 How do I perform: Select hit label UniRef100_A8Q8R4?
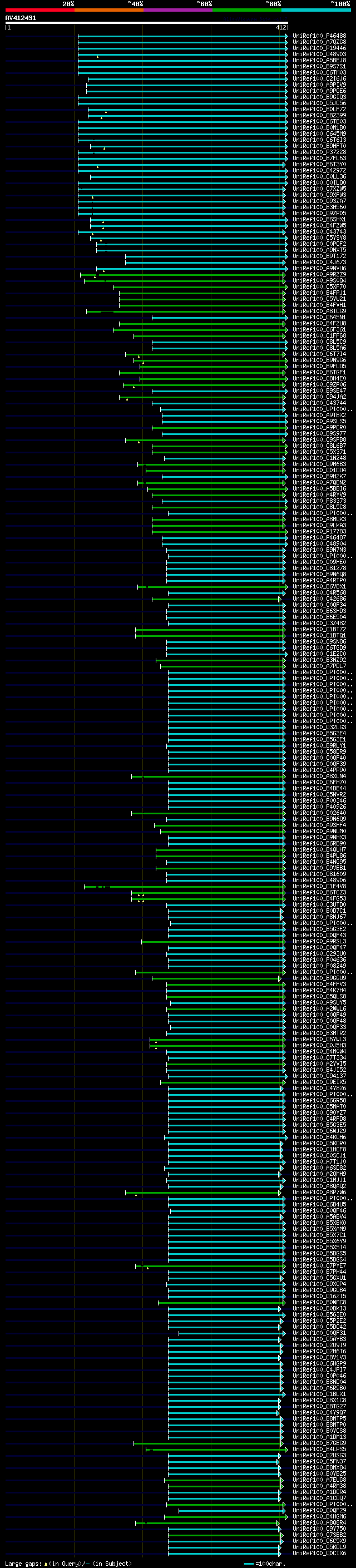point(319,1522)
